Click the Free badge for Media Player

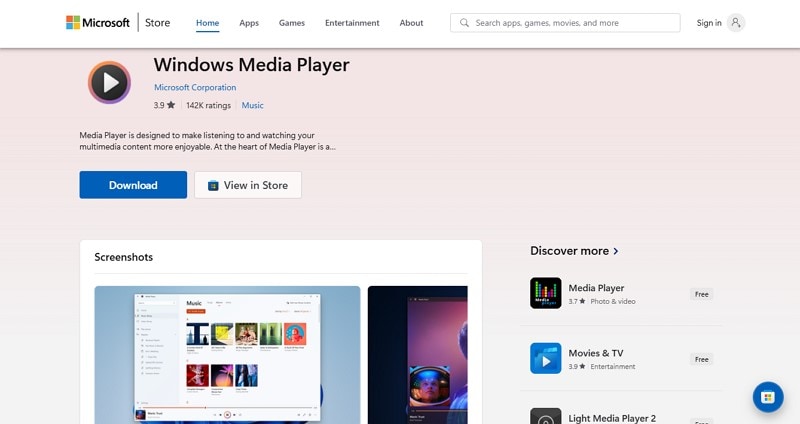pos(702,294)
